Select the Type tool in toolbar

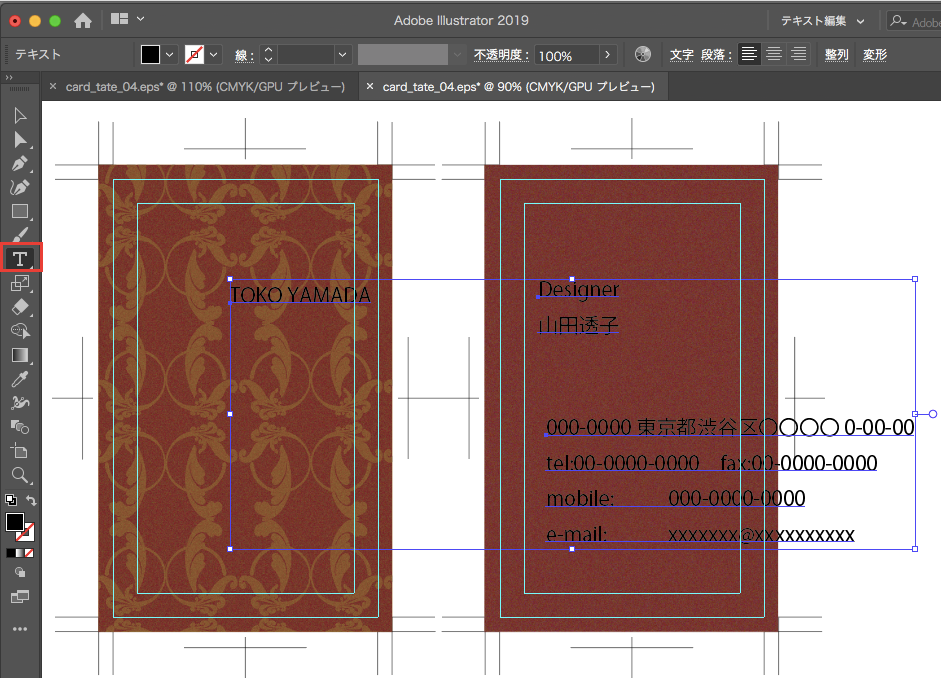(20, 259)
